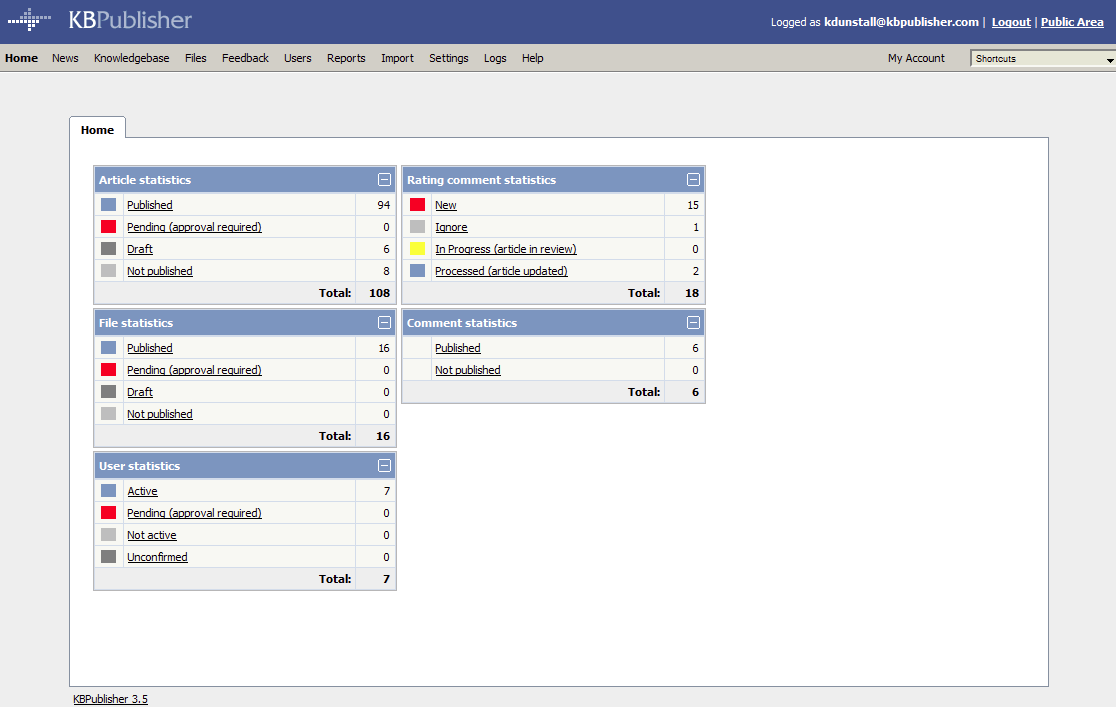Minimize the Comment statistics panel
The height and width of the screenshot is (707, 1116).
pos(693,323)
